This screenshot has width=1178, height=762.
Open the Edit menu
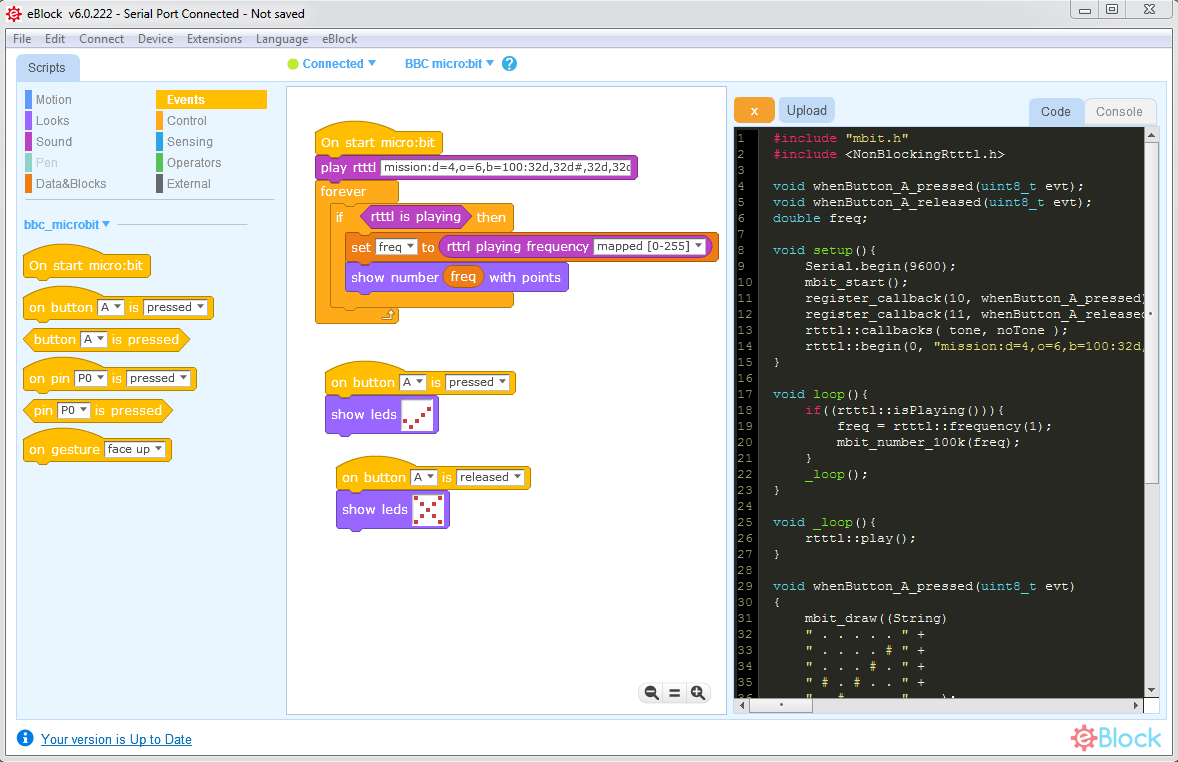[55, 39]
